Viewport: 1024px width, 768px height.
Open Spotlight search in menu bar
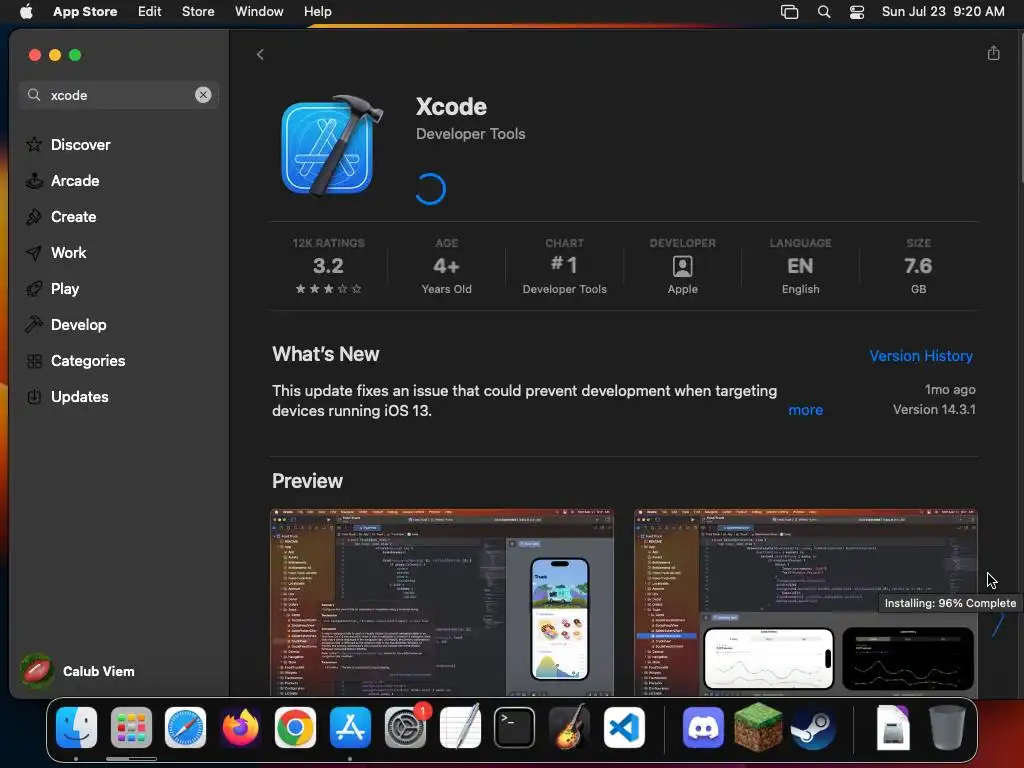[x=824, y=12]
